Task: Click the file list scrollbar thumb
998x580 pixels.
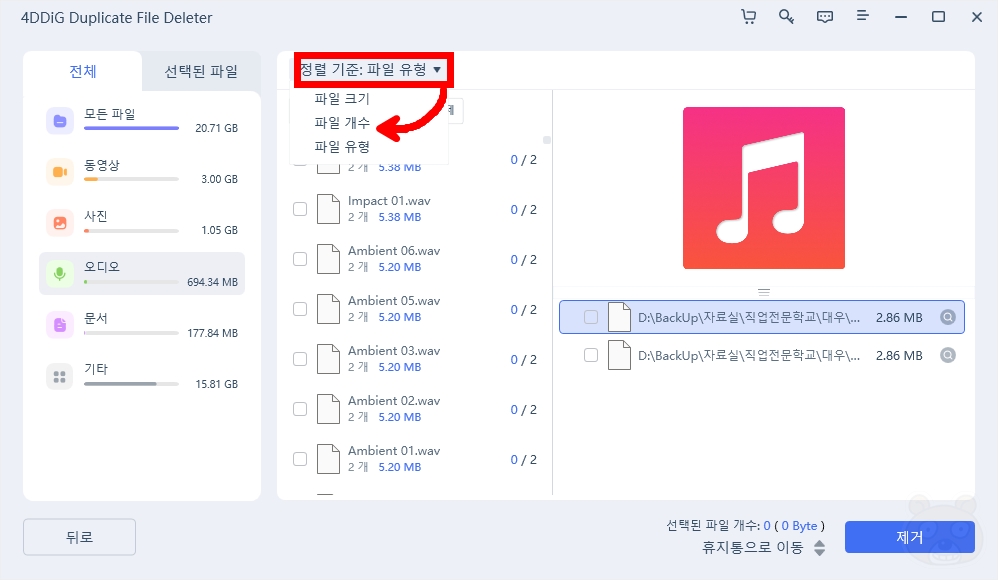Action: click(x=547, y=140)
